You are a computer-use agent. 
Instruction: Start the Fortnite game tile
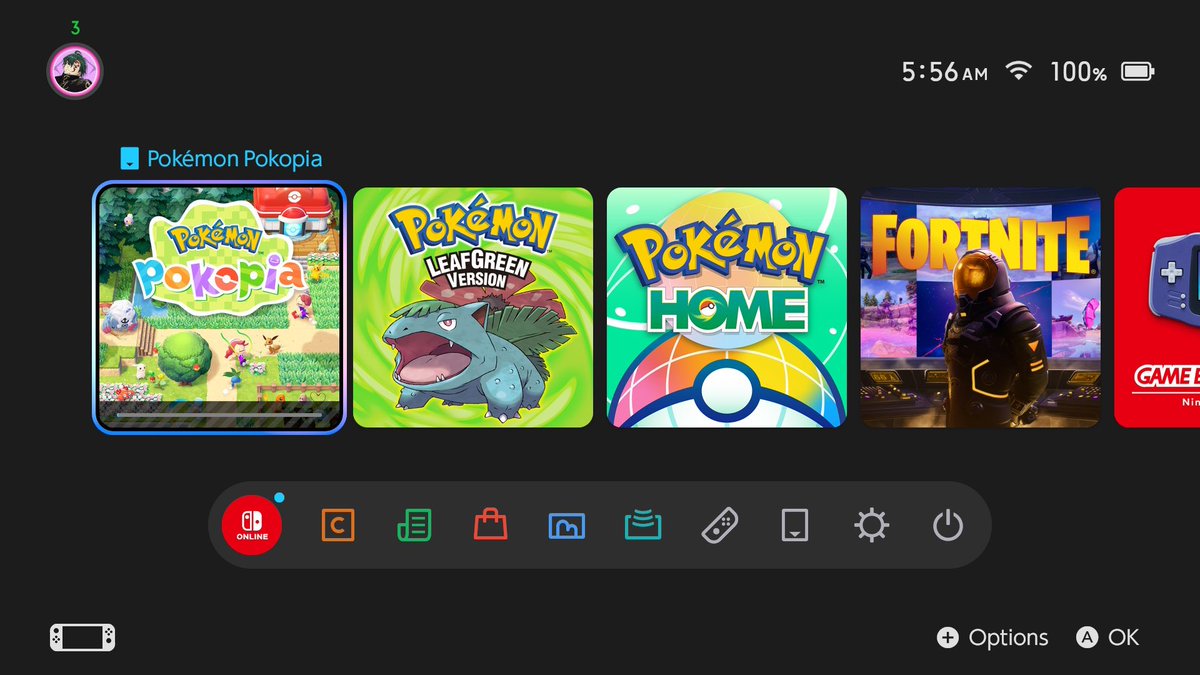[981, 308]
